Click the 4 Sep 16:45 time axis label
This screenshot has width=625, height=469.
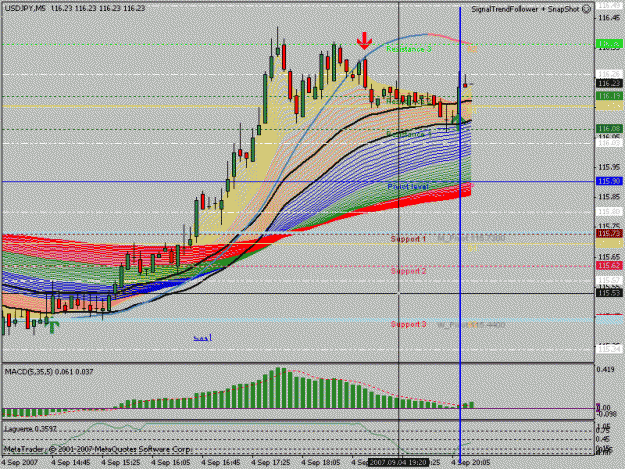220,463
